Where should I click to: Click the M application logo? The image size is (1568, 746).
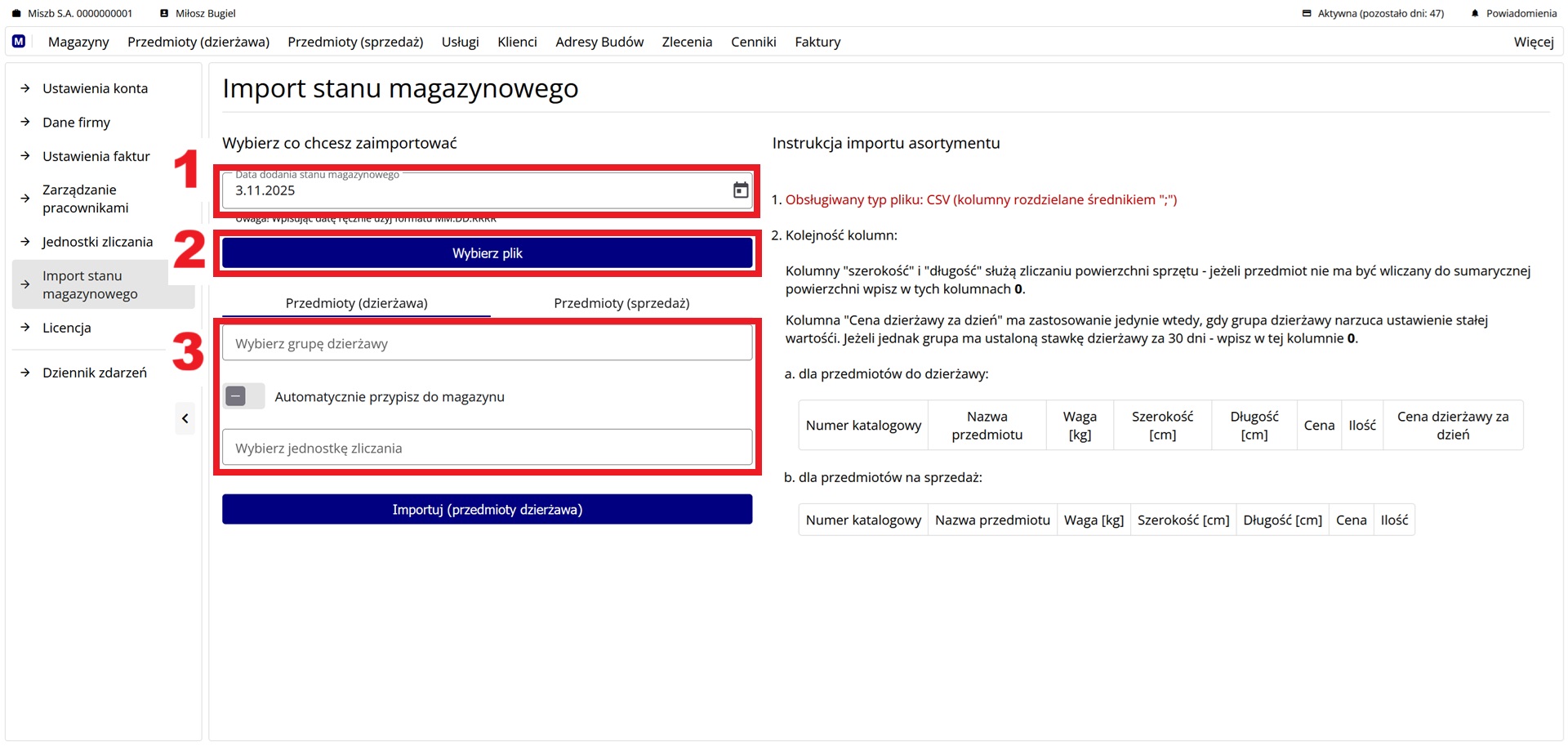[x=19, y=42]
